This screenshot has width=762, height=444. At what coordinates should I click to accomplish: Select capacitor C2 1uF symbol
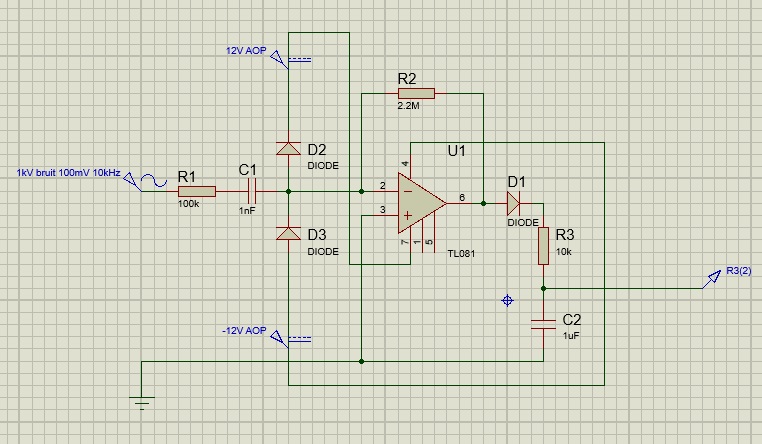click(543, 324)
